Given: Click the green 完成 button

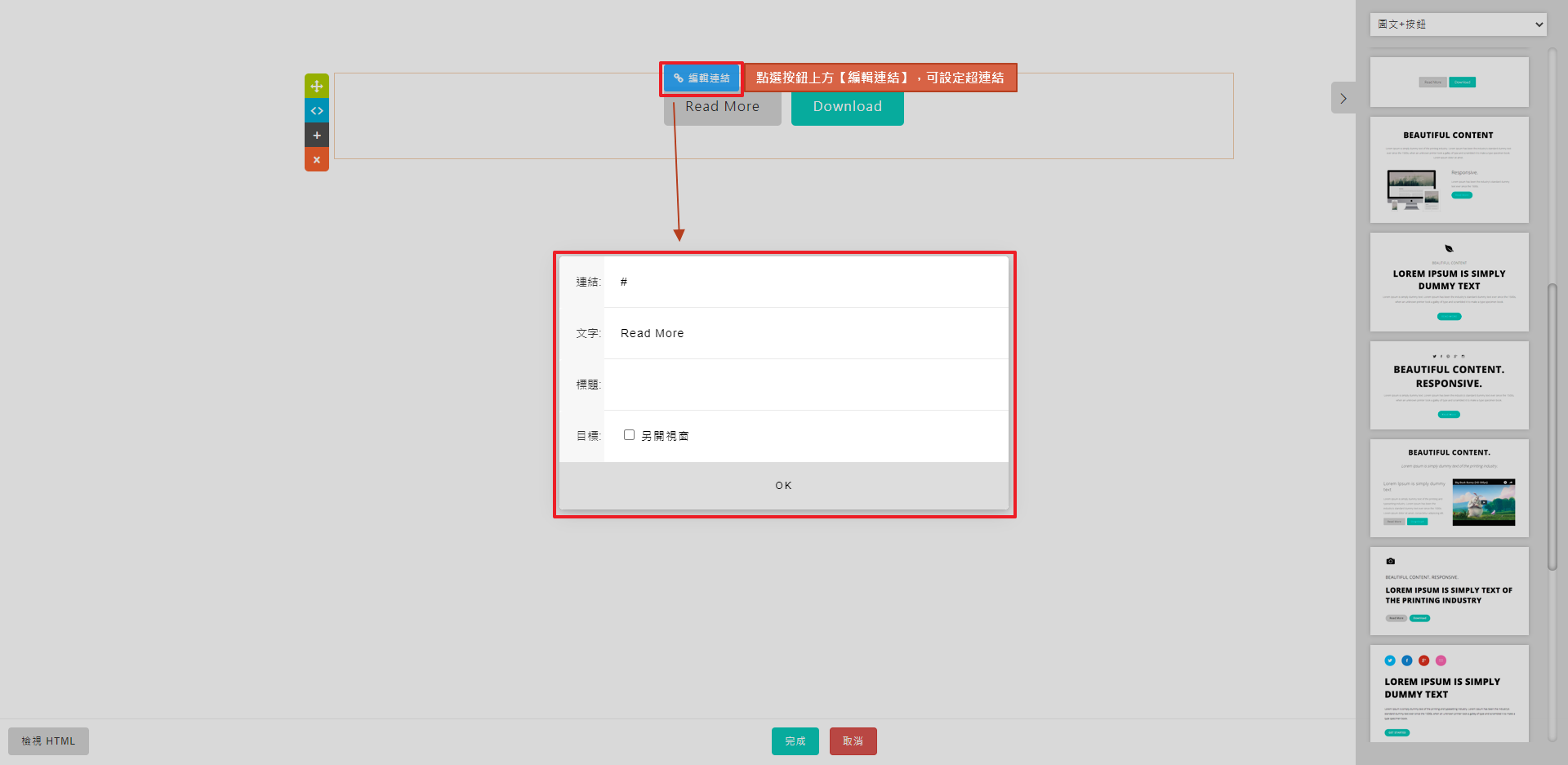Looking at the screenshot, I should pyautogui.click(x=795, y=741).
